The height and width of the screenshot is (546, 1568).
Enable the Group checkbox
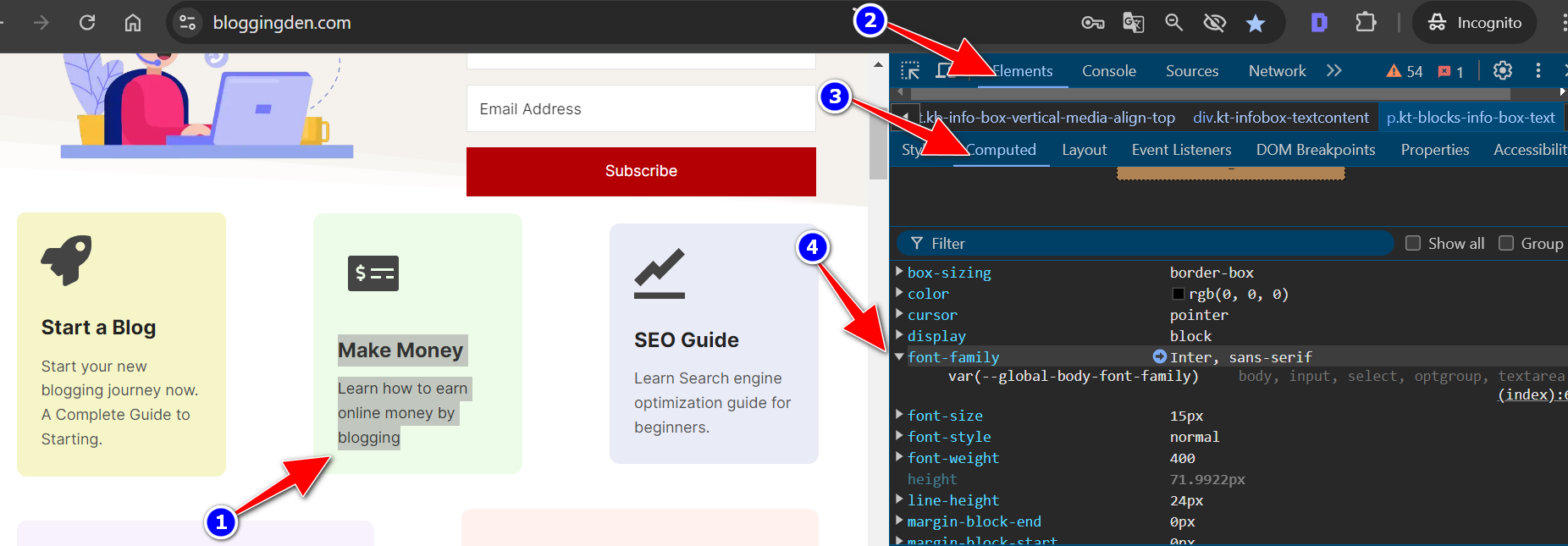1506,244
